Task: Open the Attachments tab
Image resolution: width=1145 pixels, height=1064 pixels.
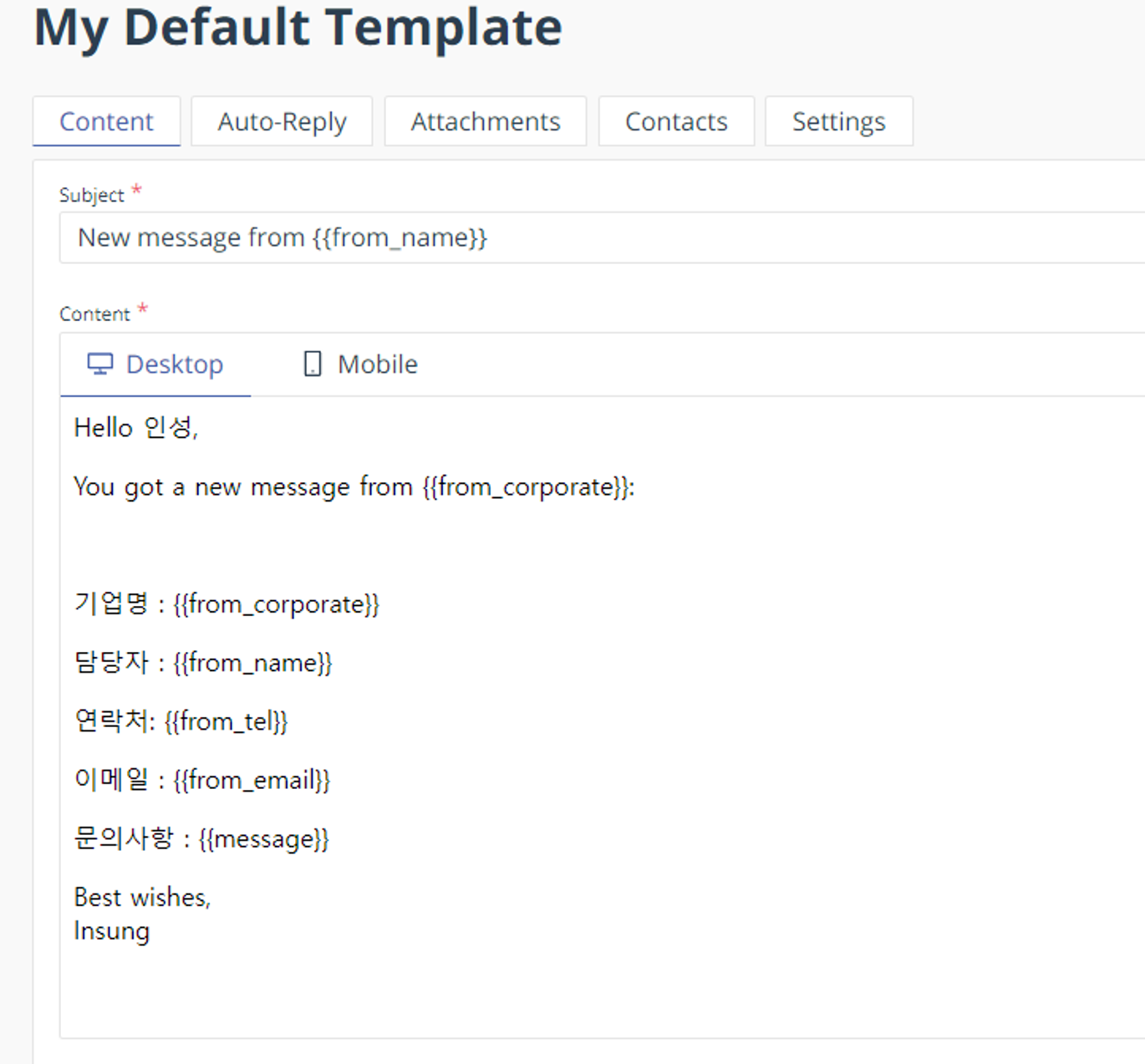Action: [x=486, y=122]
